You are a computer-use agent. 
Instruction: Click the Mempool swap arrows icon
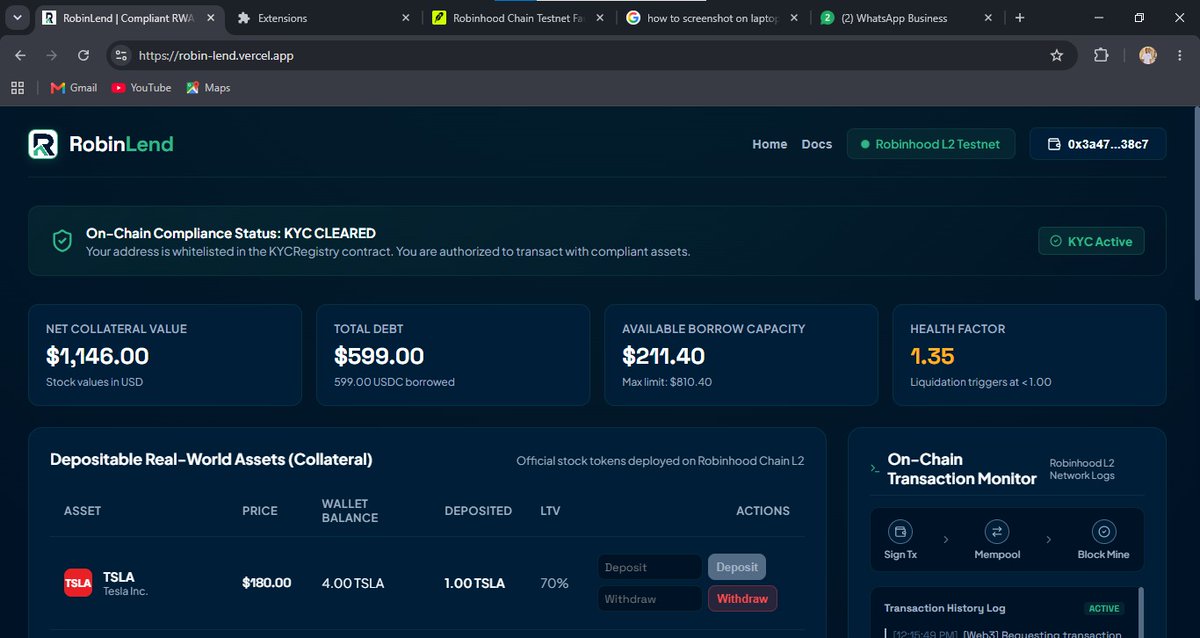coord(998,532)
